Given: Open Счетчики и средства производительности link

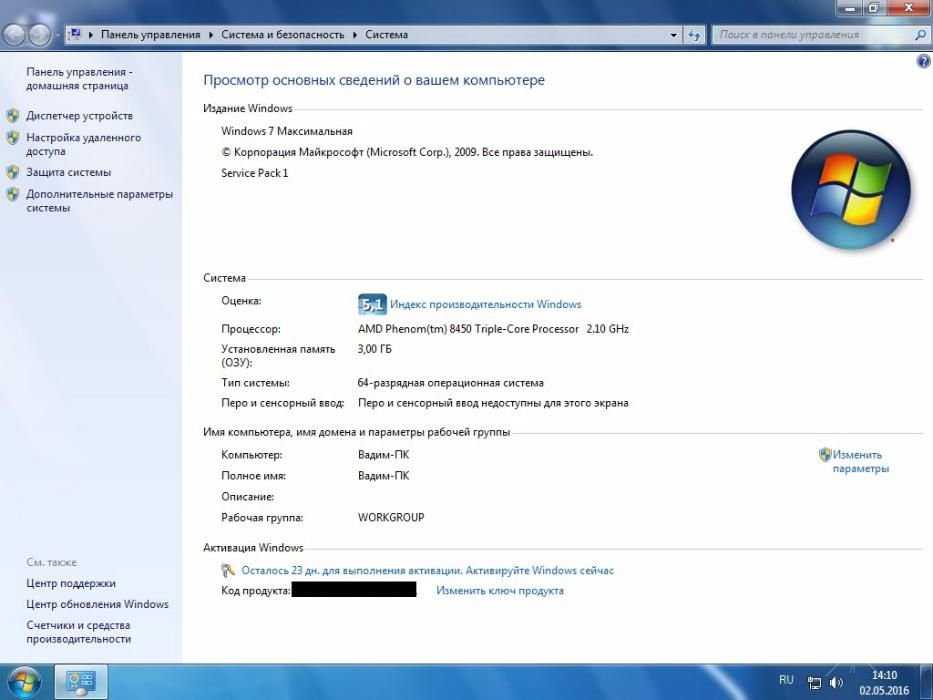Looking at the screenshot, I should (79, 632).
